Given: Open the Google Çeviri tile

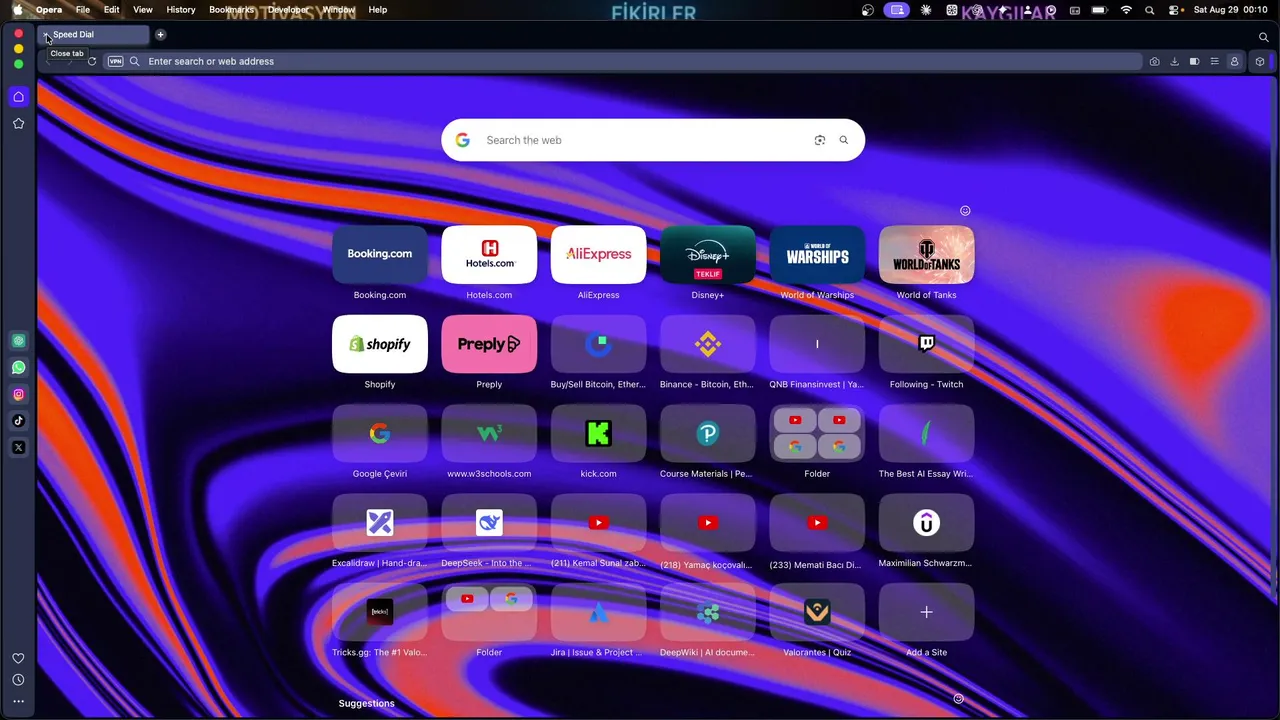Looking at the screenshot, I should pyautogui.click(x=380, y=433).
